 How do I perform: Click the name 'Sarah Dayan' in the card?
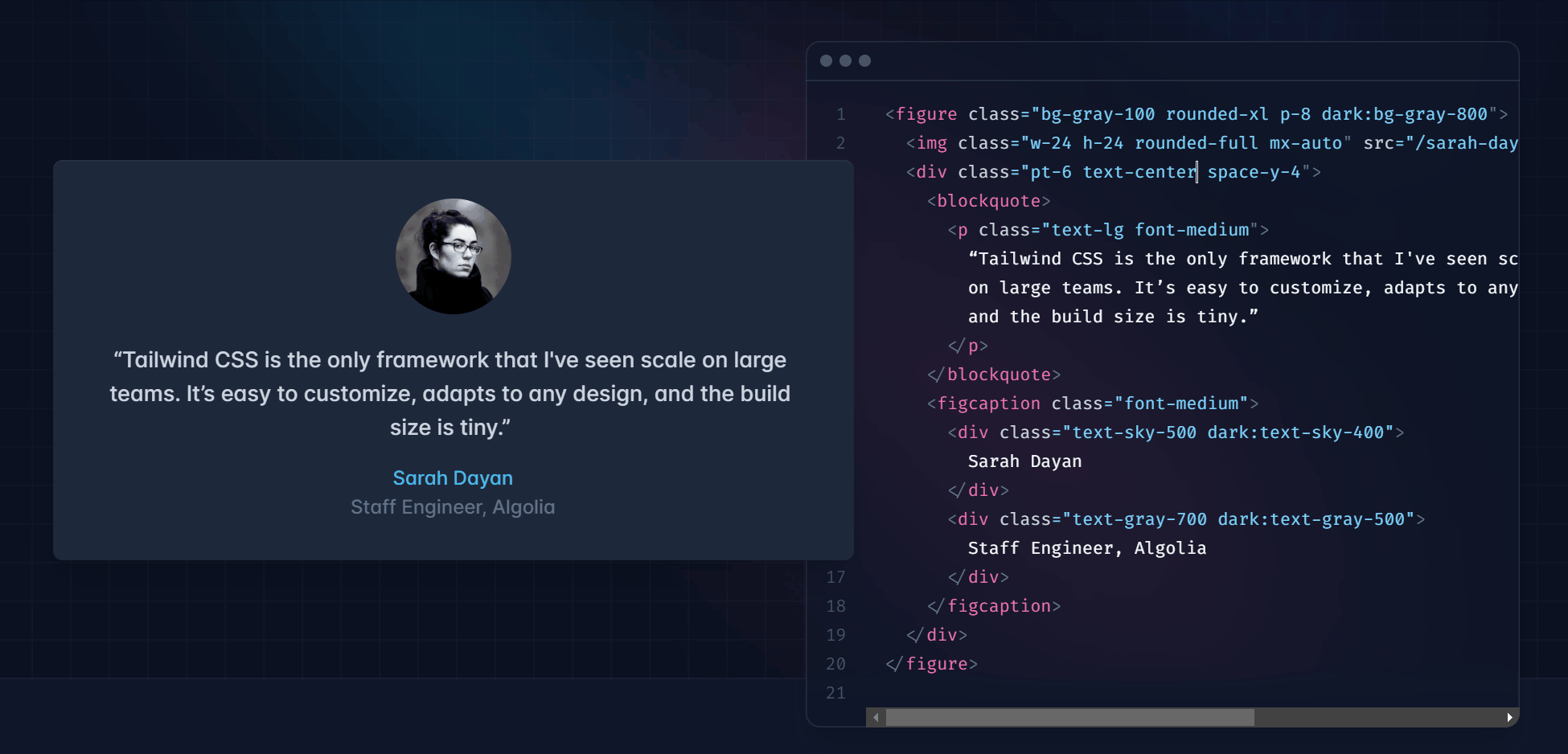(x=453, y=477)
